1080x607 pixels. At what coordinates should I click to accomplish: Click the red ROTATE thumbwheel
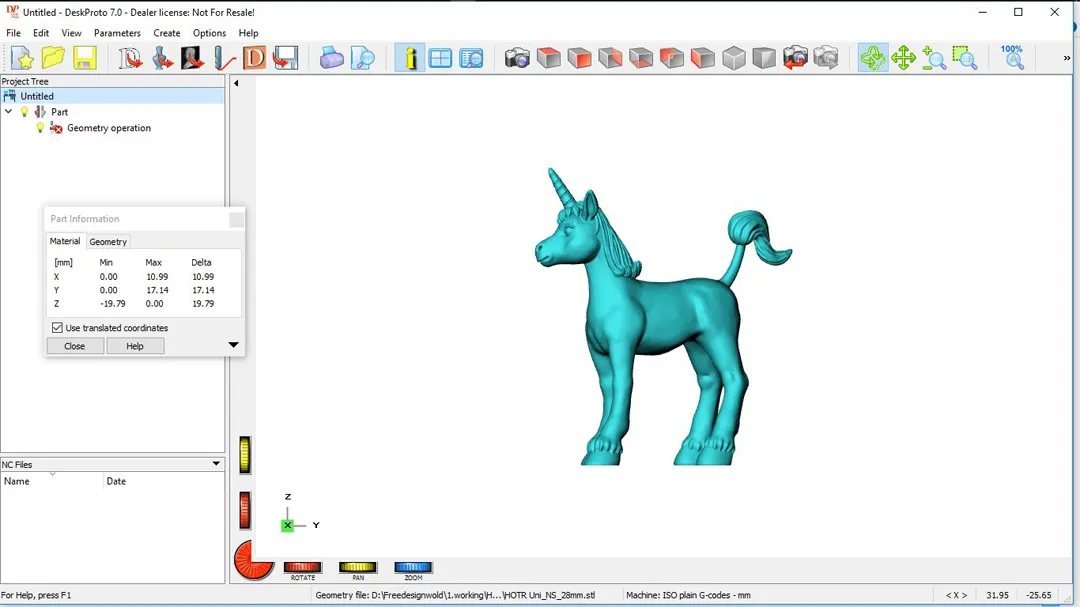click(x=302, y=567)
